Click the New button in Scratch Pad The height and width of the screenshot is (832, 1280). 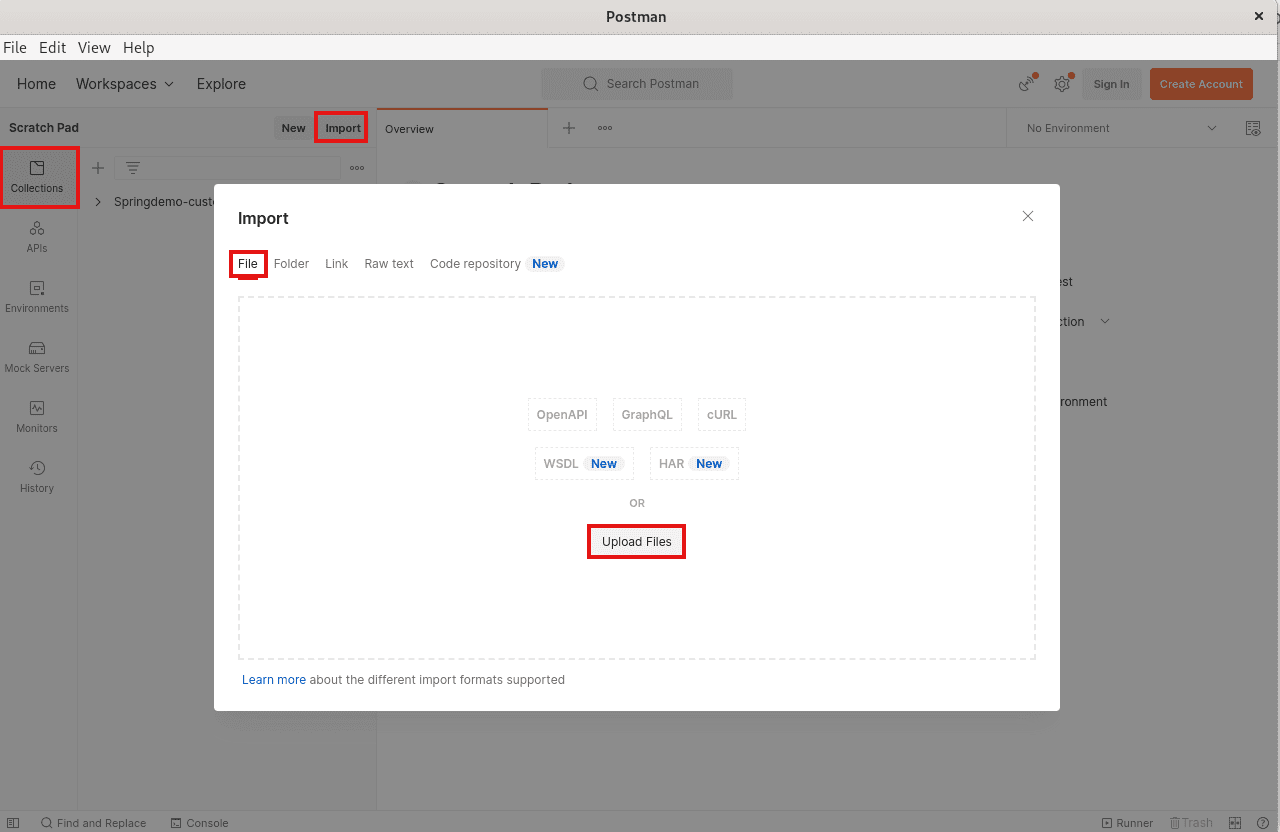tap(293, 128)
